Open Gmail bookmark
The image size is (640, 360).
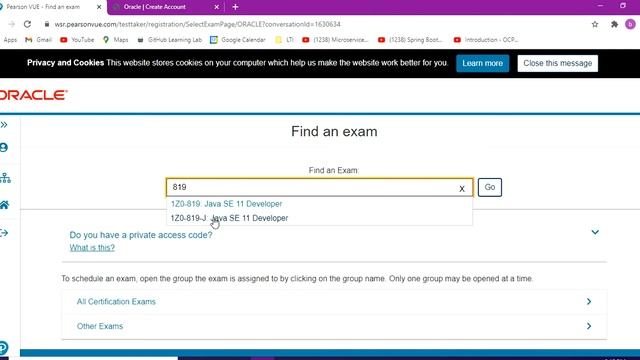(x=39, y=40)
